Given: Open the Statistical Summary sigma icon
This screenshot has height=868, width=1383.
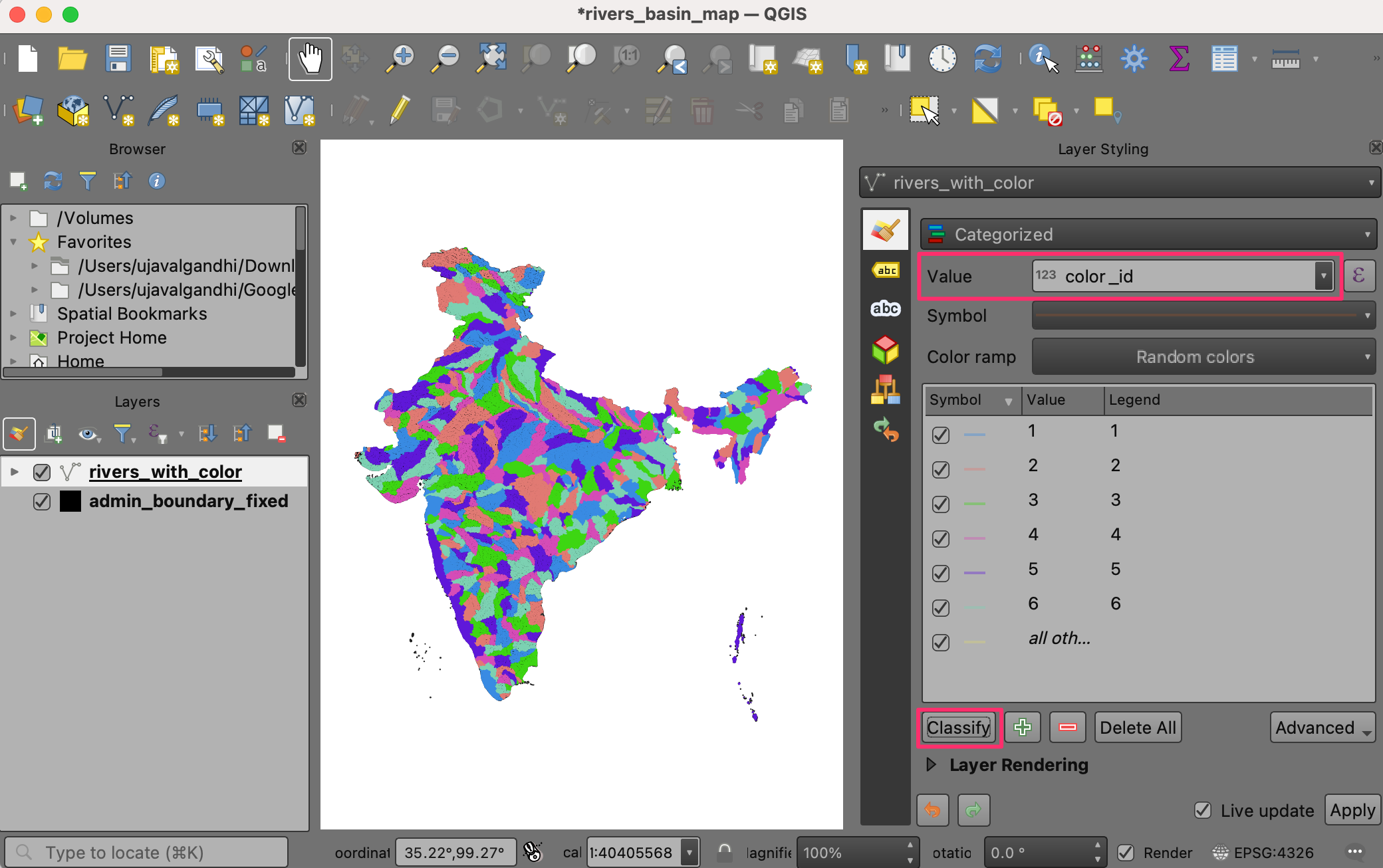Looking at the screenshot, I should 1178,59.
